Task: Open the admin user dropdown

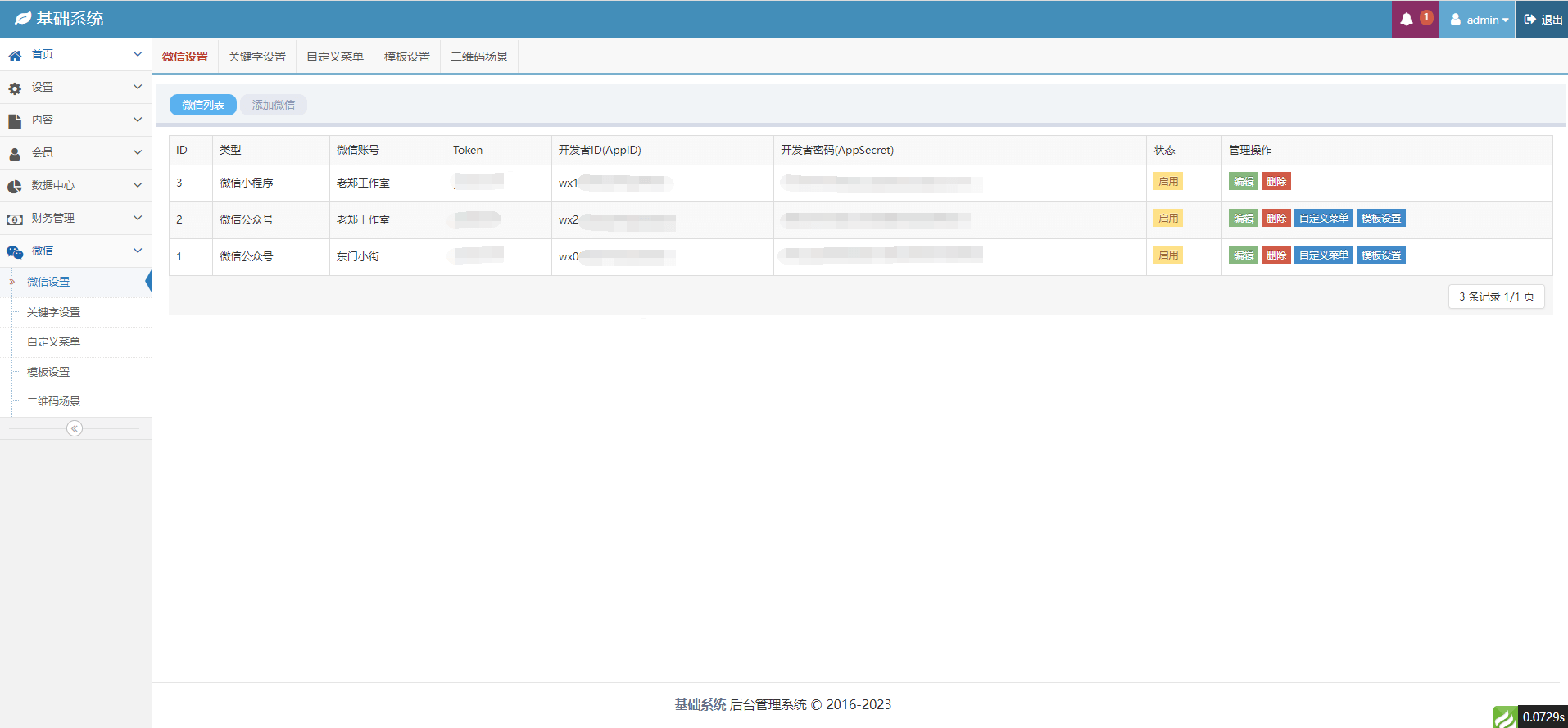Action: pos(1479,20)
